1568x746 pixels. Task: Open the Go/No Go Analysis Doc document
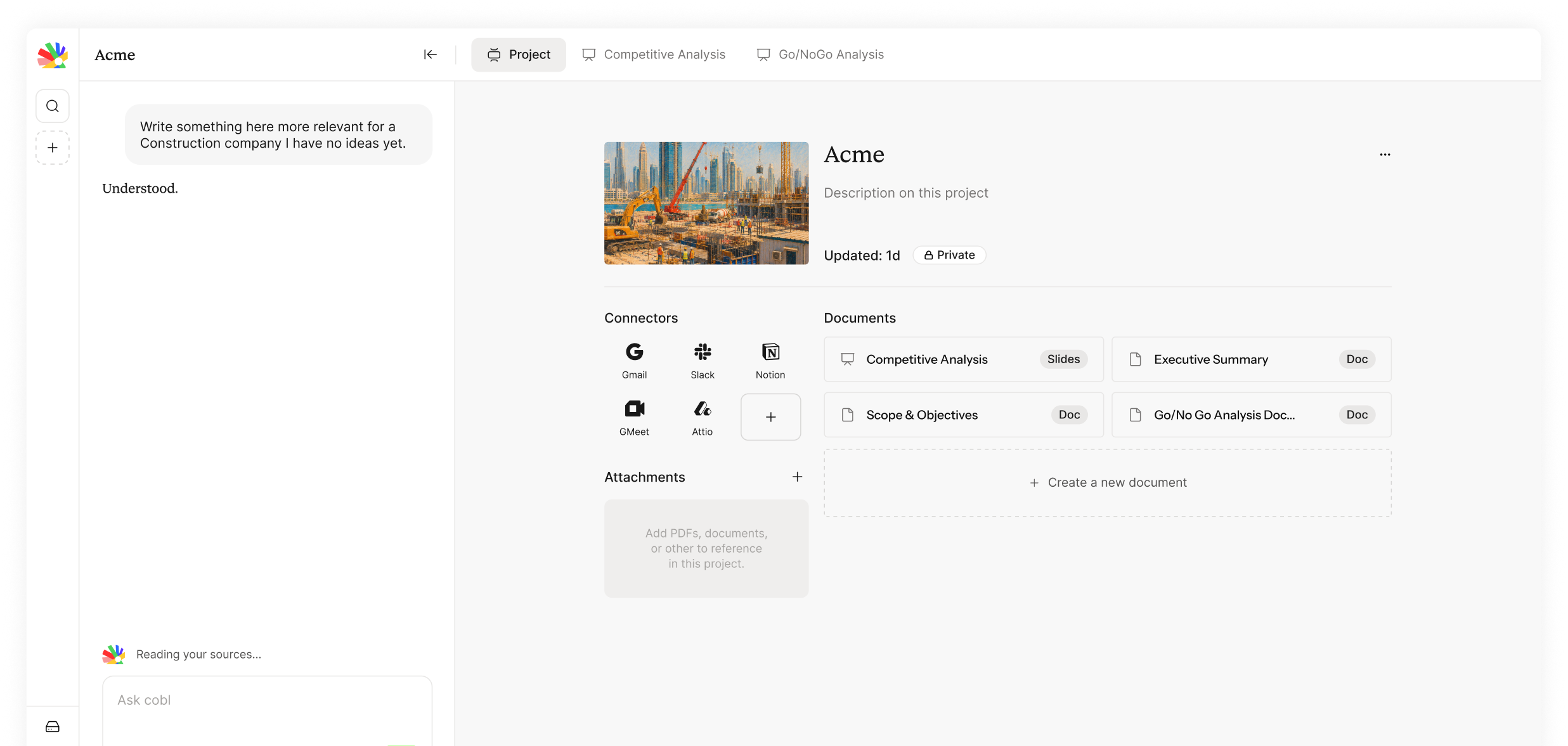(x=1251, y=415)
